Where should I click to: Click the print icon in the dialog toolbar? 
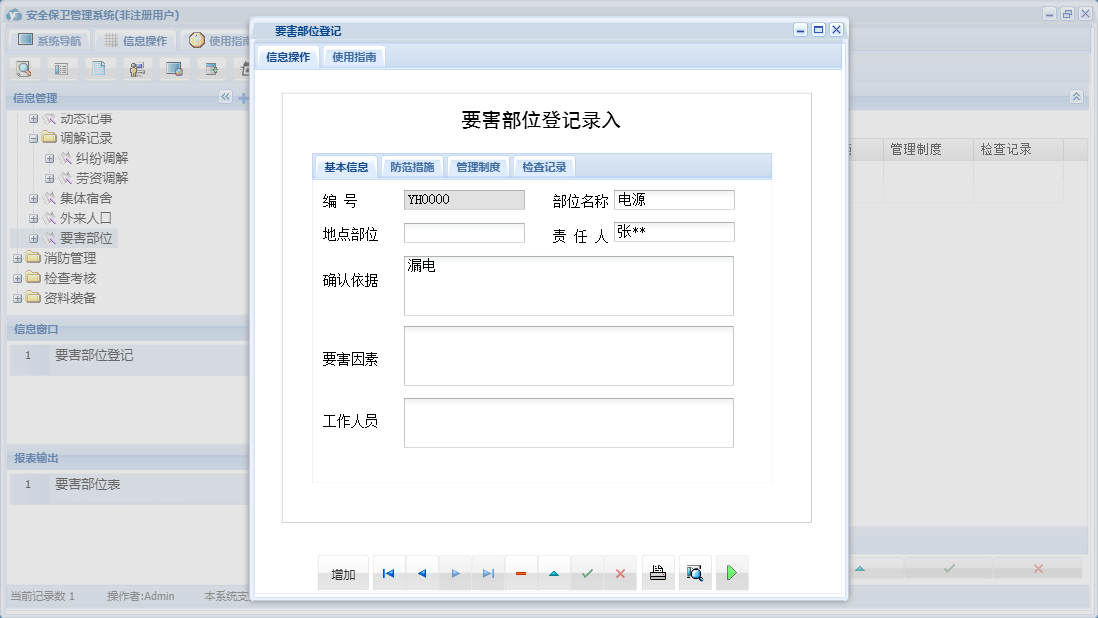tap(658, 573)
